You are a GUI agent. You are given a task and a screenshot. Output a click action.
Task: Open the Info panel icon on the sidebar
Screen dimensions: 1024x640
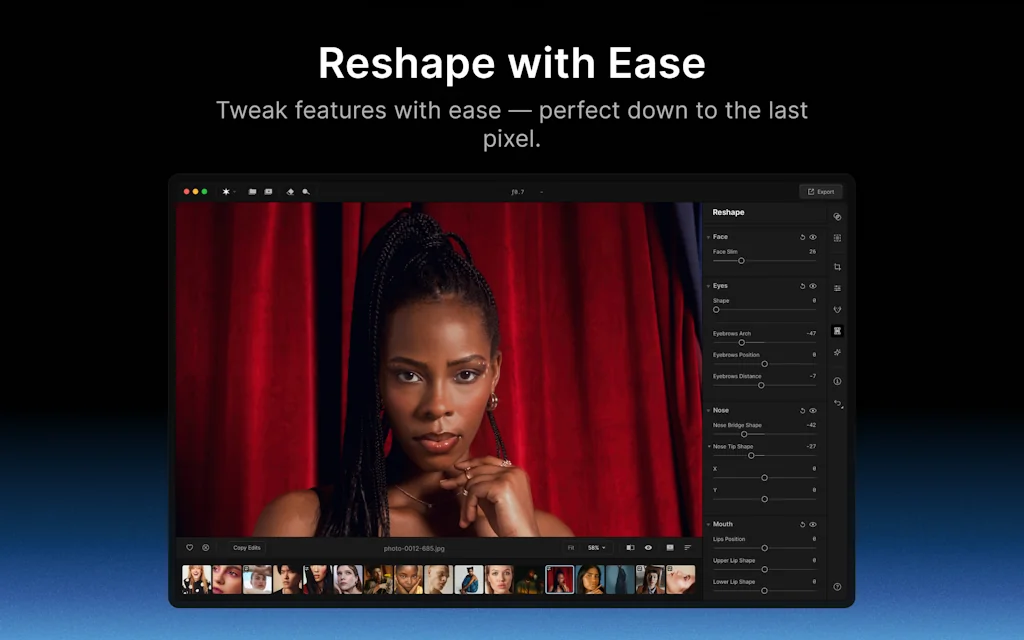pos(838,380)
